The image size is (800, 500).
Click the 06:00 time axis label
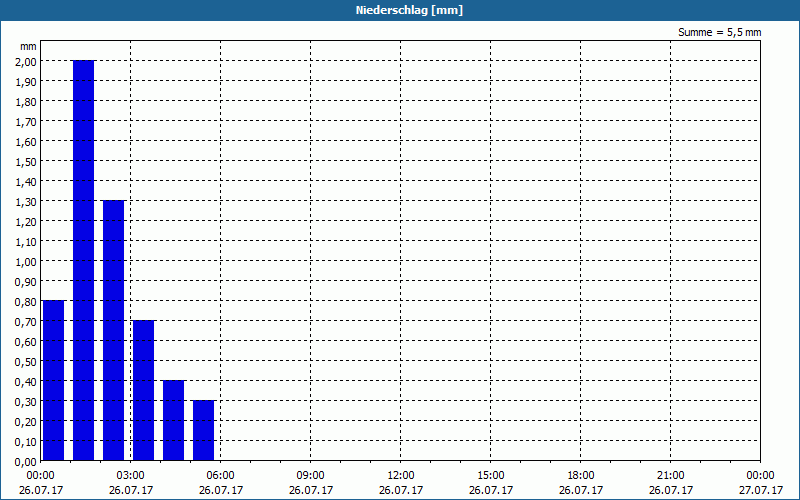tap(220, 476)
